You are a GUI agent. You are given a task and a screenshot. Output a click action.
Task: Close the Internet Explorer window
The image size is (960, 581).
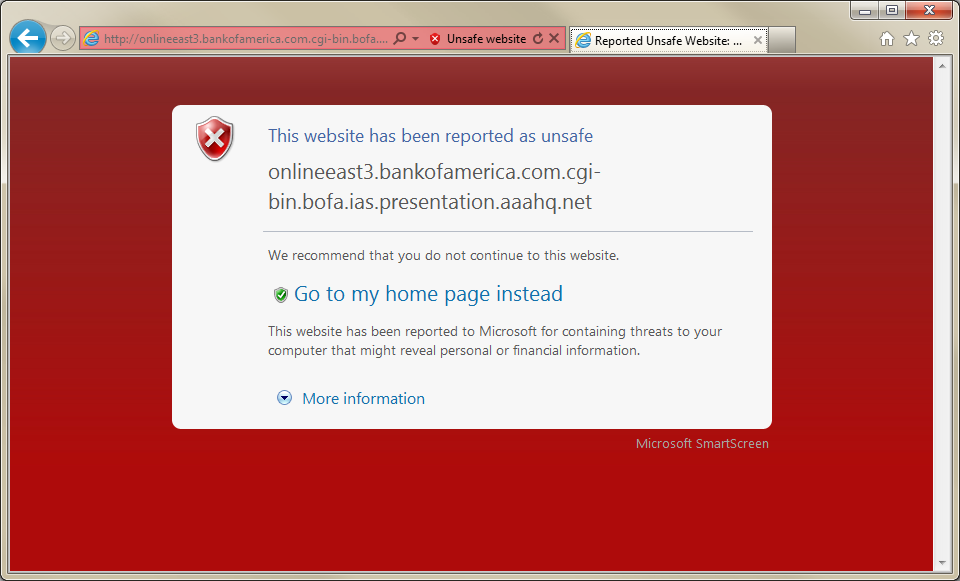929,10
